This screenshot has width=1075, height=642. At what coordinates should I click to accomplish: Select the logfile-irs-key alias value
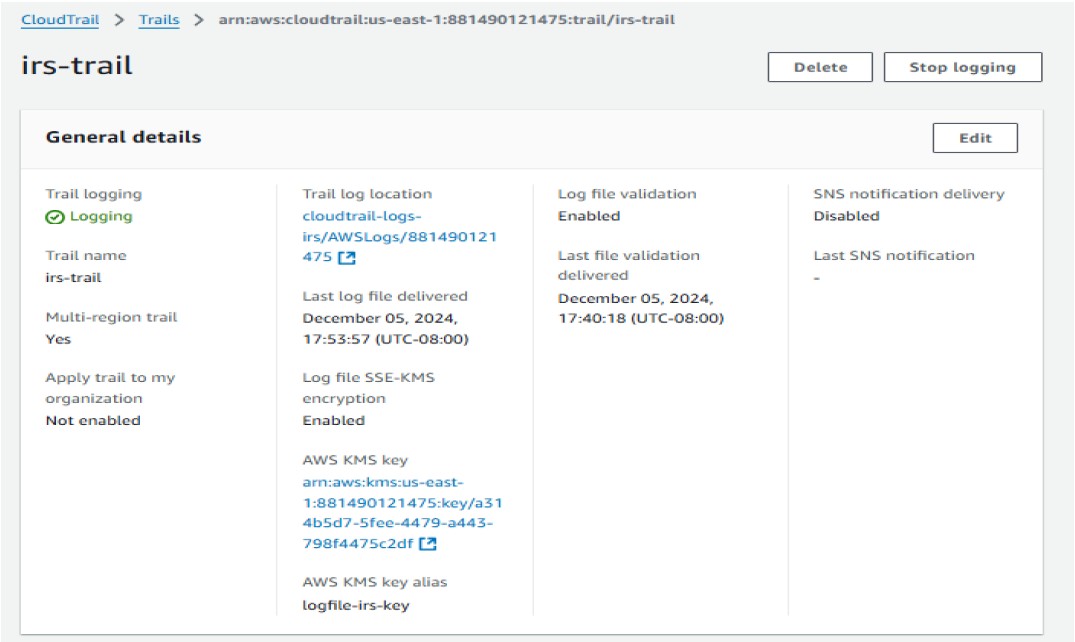356,606
